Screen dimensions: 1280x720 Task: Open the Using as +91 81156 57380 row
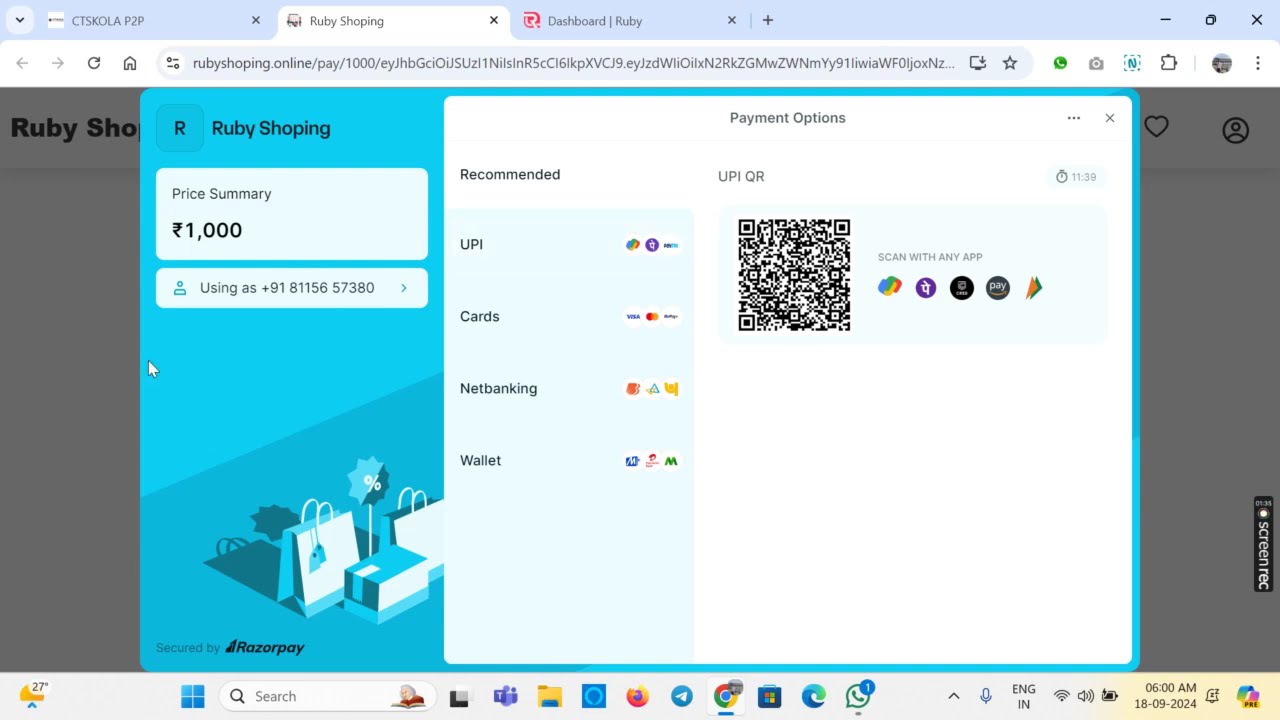click(292, 288)
